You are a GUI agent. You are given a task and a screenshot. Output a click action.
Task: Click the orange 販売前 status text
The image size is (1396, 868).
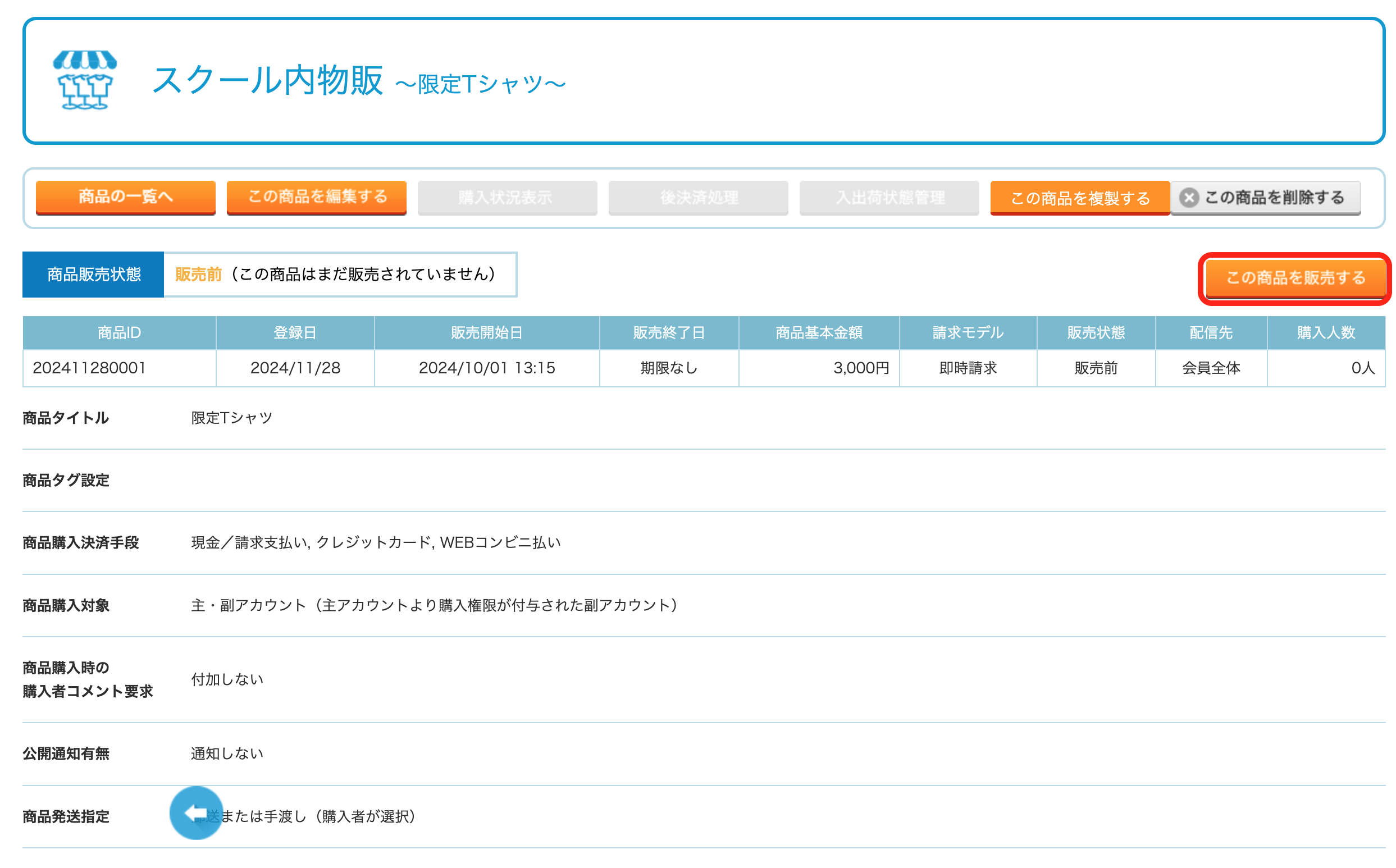[198, 275]
